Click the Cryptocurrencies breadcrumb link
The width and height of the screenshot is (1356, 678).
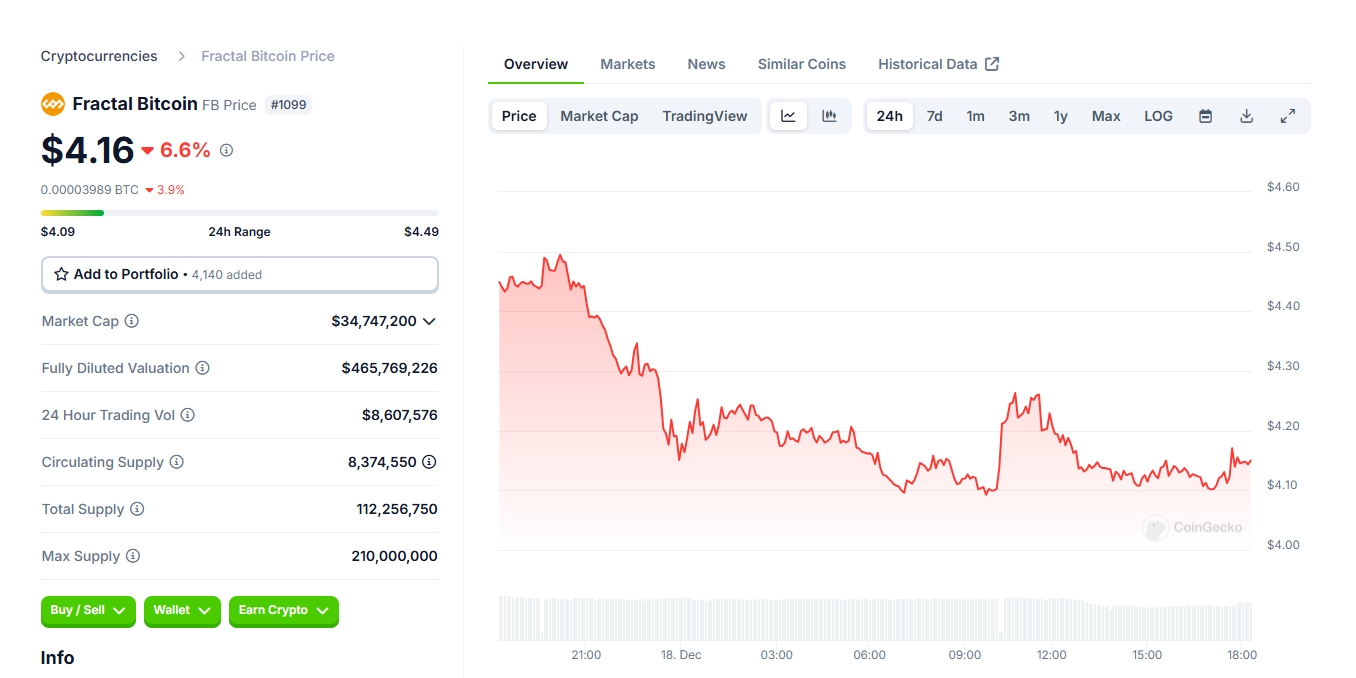[98, 56]
